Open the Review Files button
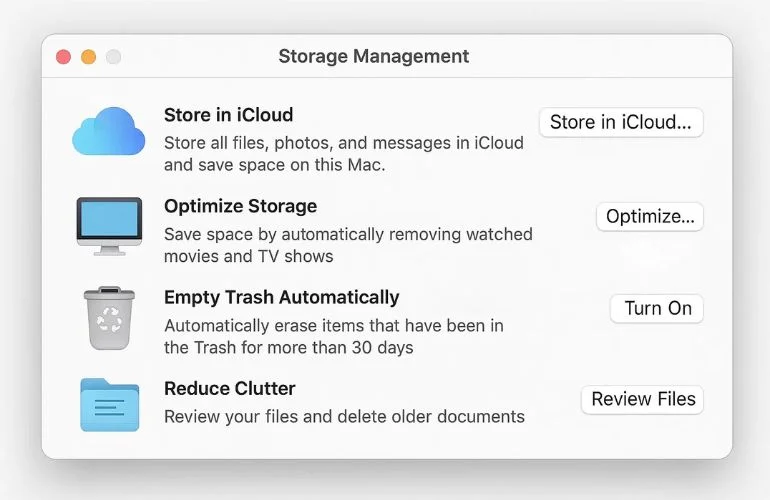Viewport: 770px width, 500px height. [642, 399]
